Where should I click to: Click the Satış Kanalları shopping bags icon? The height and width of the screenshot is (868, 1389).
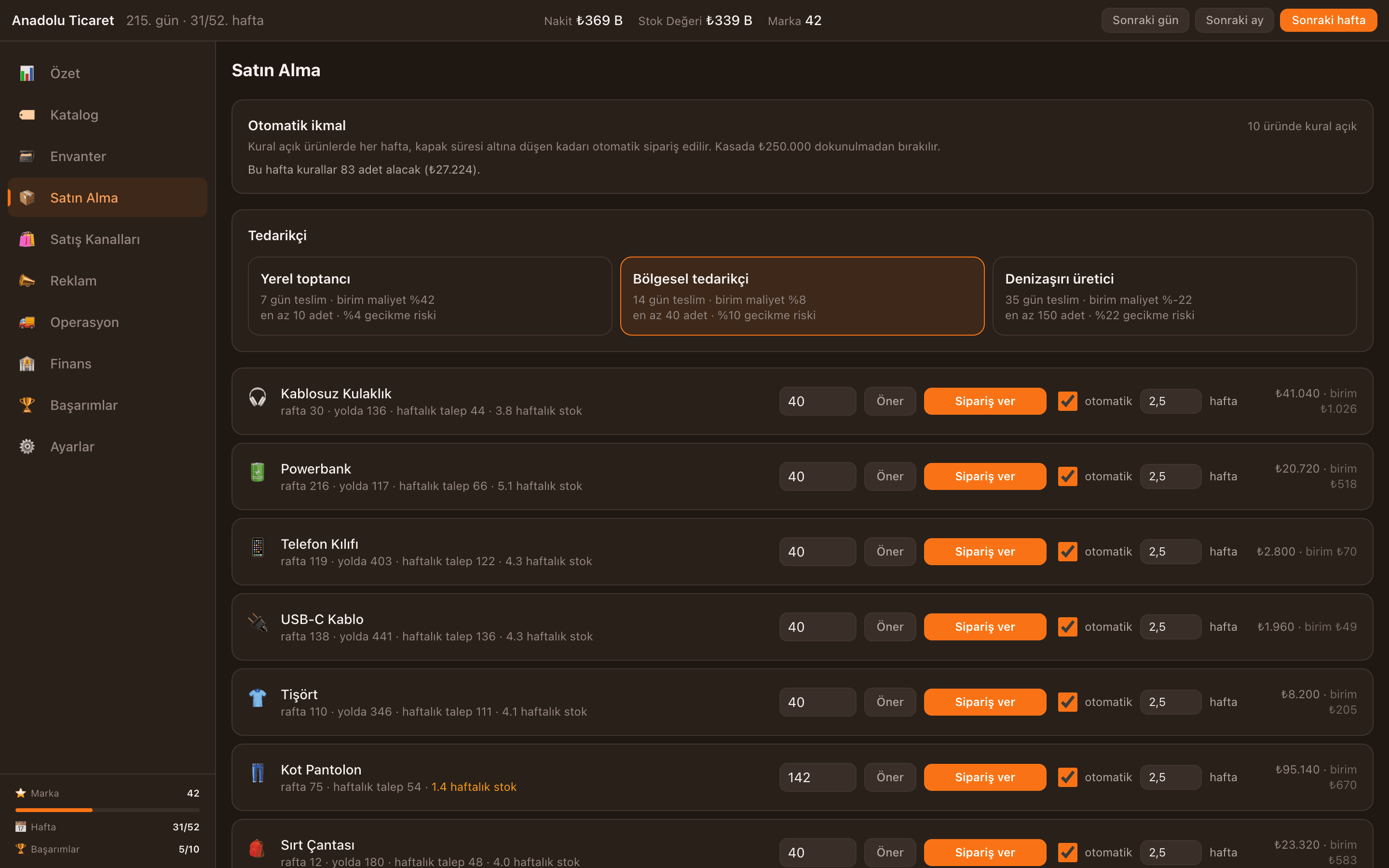[x=27, y=239]
